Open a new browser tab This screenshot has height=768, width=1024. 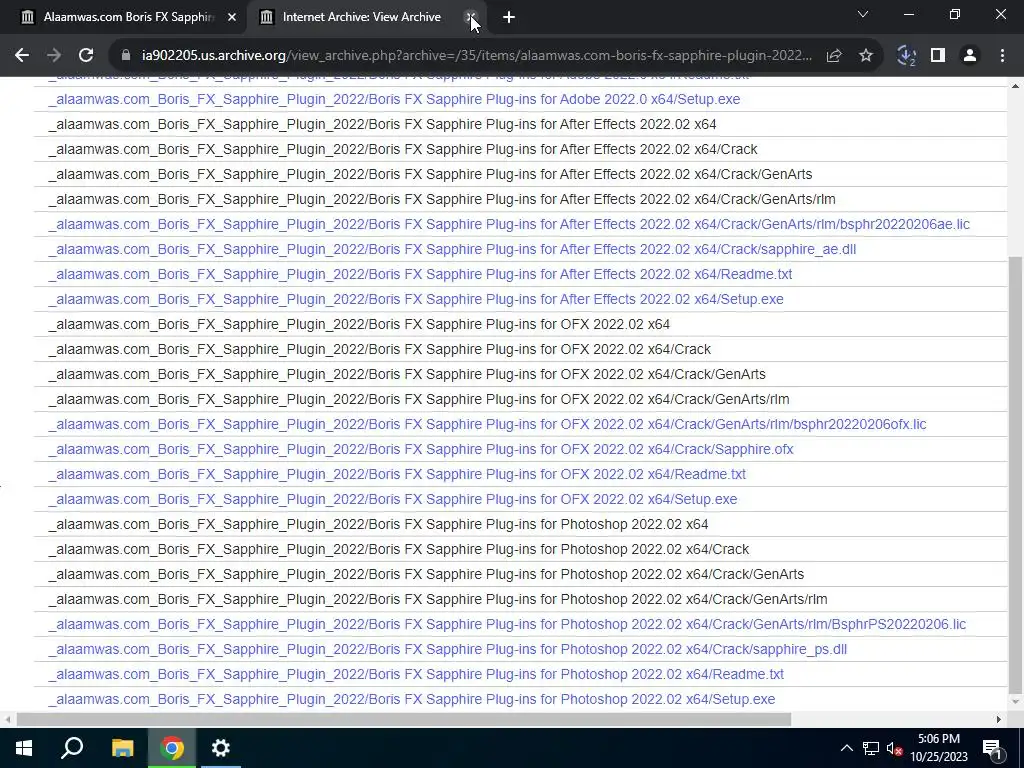(509, 18)
